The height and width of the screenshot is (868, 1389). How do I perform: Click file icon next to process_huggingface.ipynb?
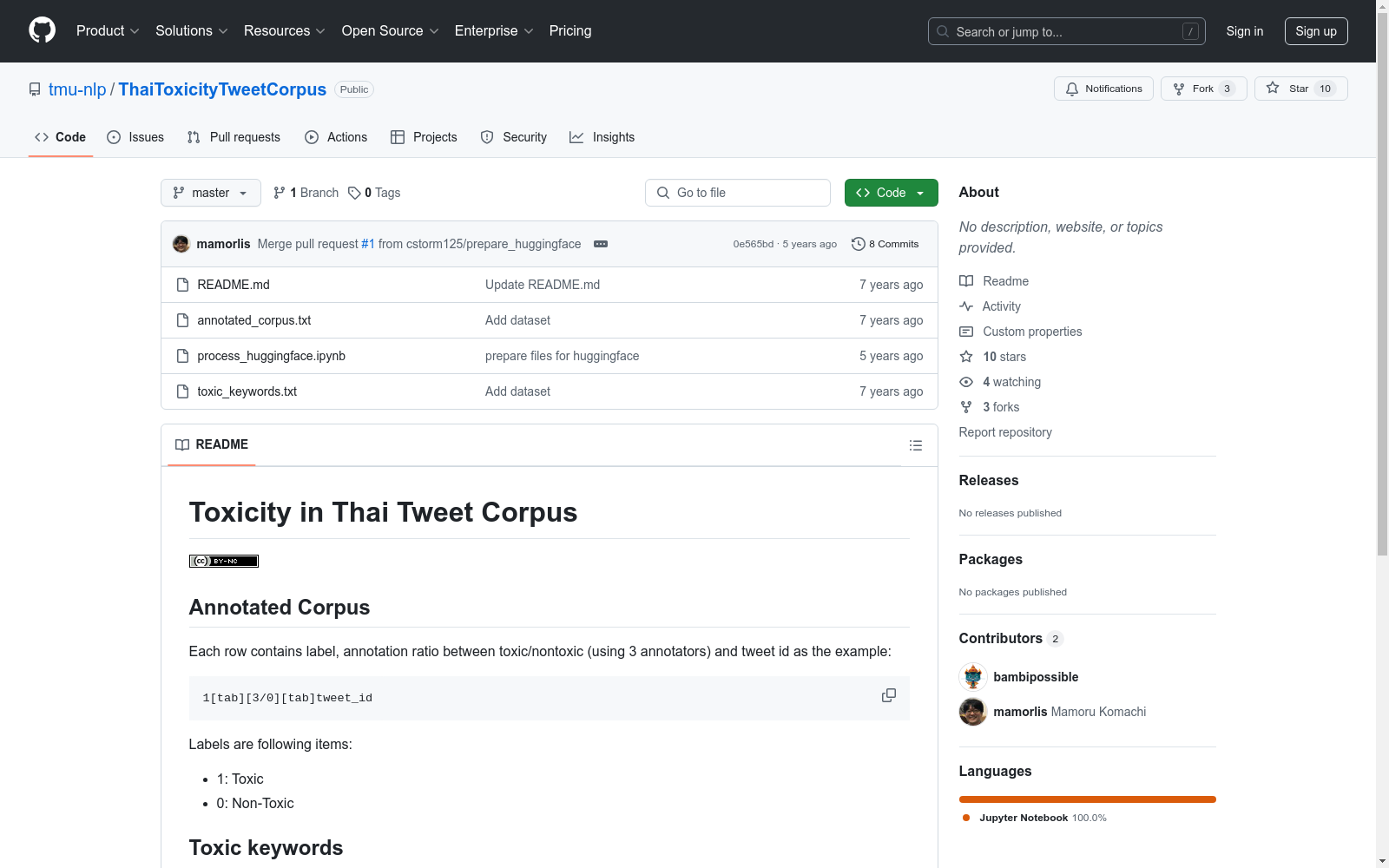182,356
